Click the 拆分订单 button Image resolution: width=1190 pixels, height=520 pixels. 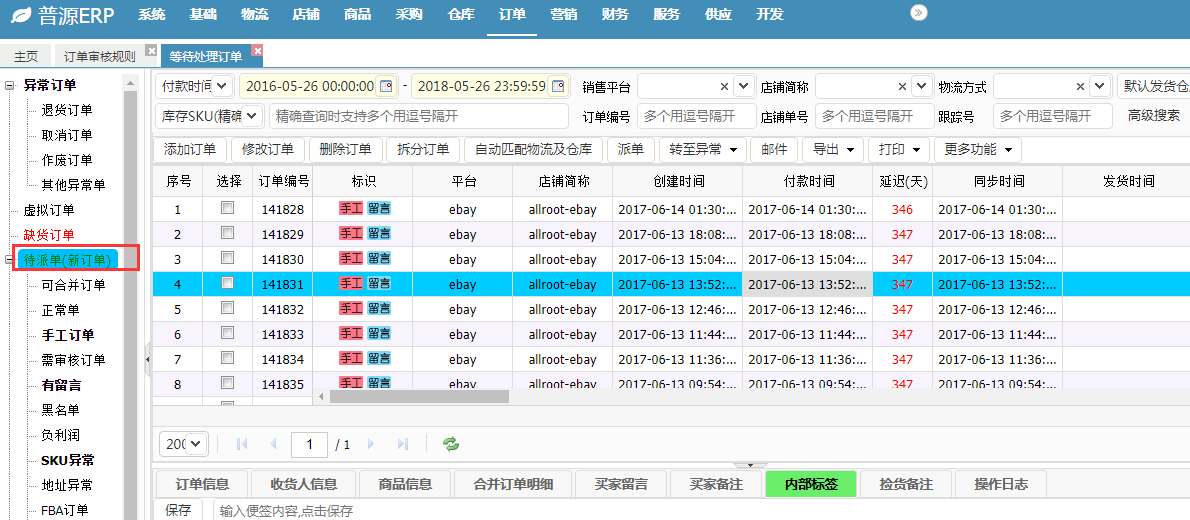[423, 150]
